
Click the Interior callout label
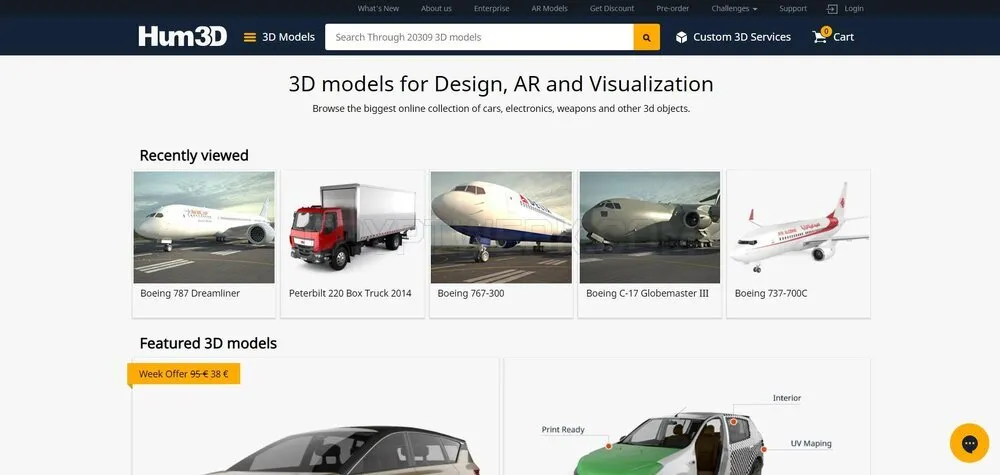click(787, 398)
